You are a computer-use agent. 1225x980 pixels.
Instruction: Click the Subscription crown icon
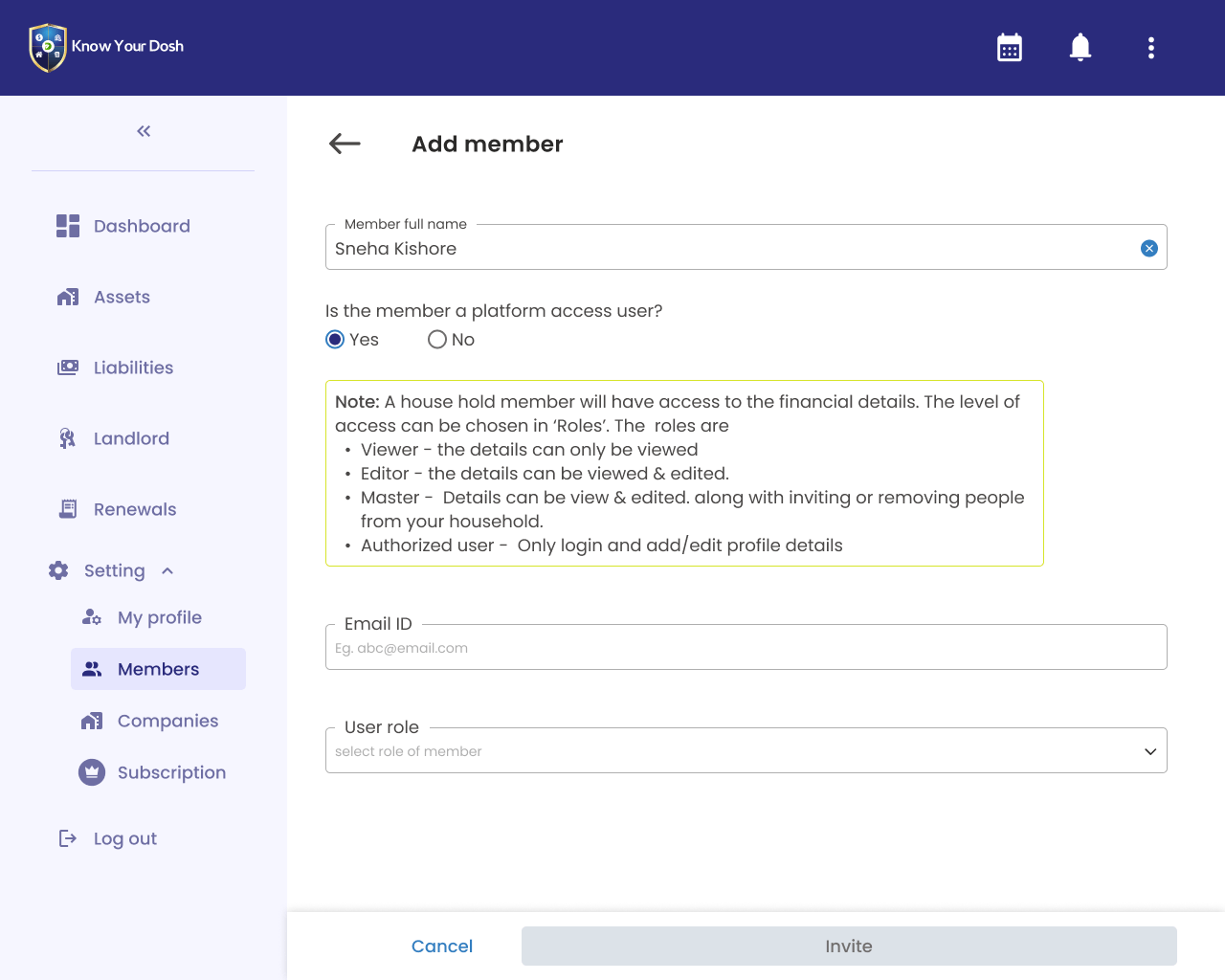pyautogui.click(x=92, y=772)
